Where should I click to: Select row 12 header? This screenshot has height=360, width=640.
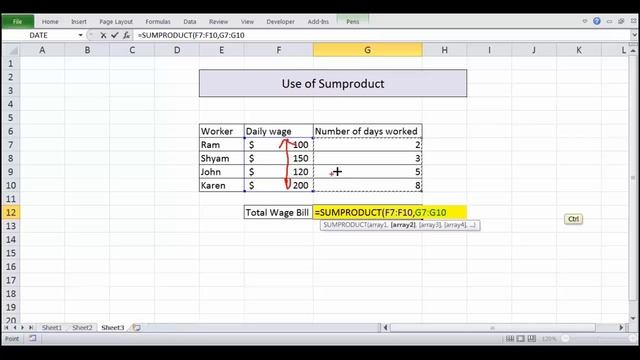tap(11, 212)
